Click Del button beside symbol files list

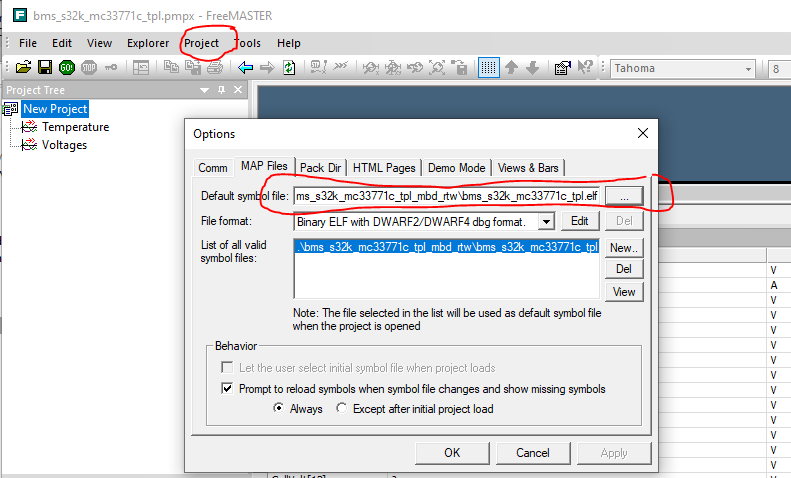click(x=624, y=269)
